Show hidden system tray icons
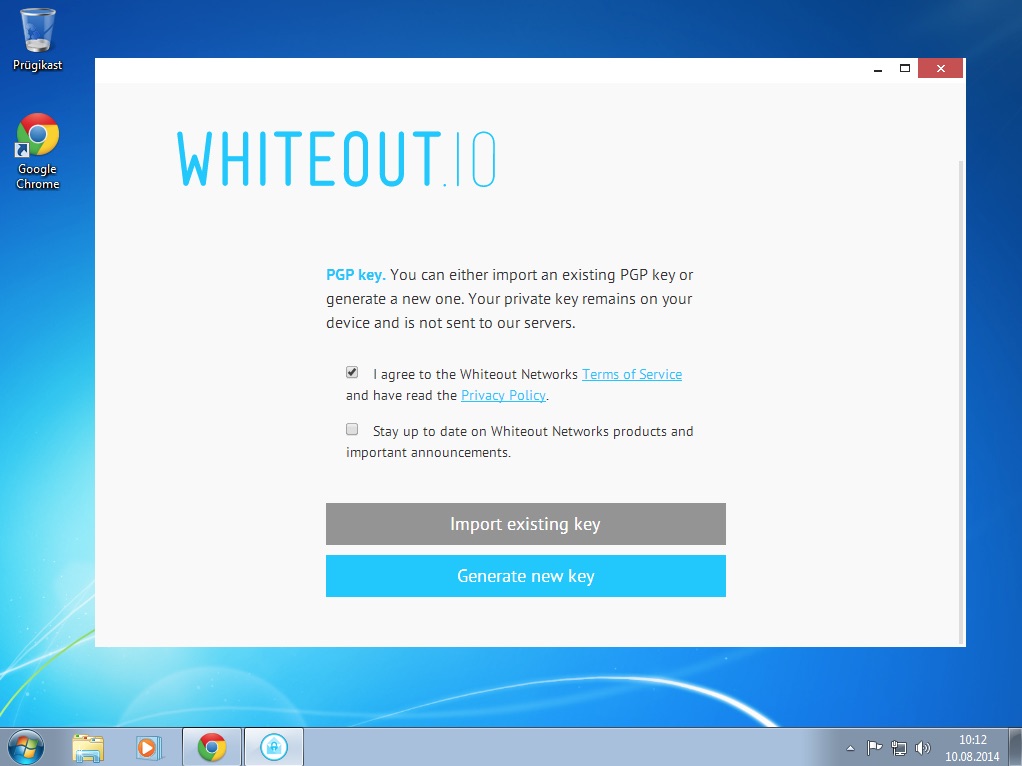This screenshot has width=1022, height=766. pos(850,747)
